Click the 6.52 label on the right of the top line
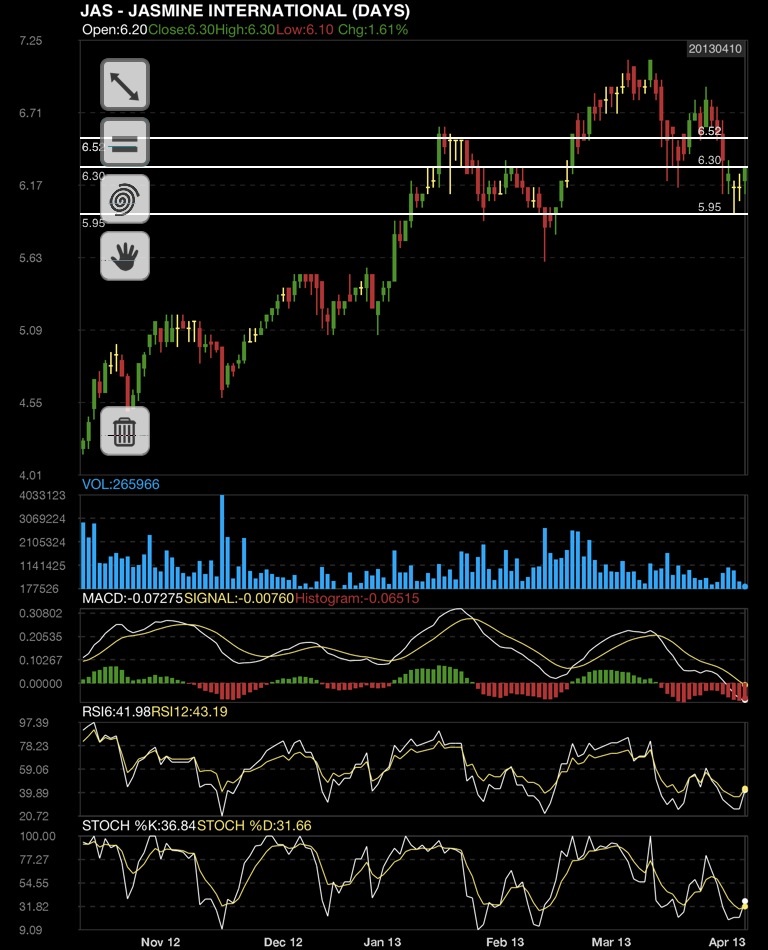The height and width of the screenshot is (950, 768). coord(709,131)
